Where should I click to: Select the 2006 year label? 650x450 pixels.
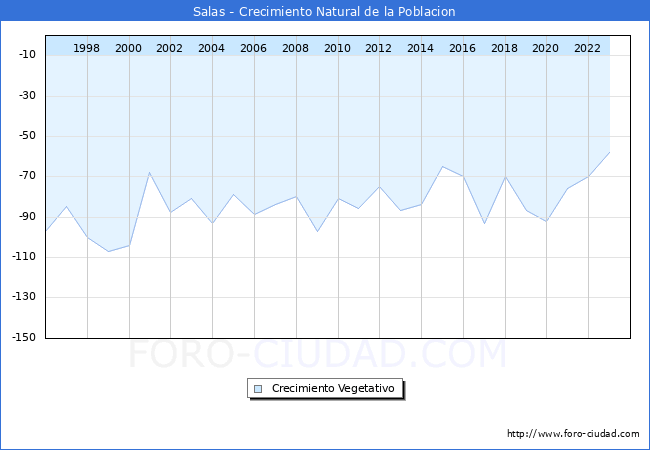tap(253, 48)
